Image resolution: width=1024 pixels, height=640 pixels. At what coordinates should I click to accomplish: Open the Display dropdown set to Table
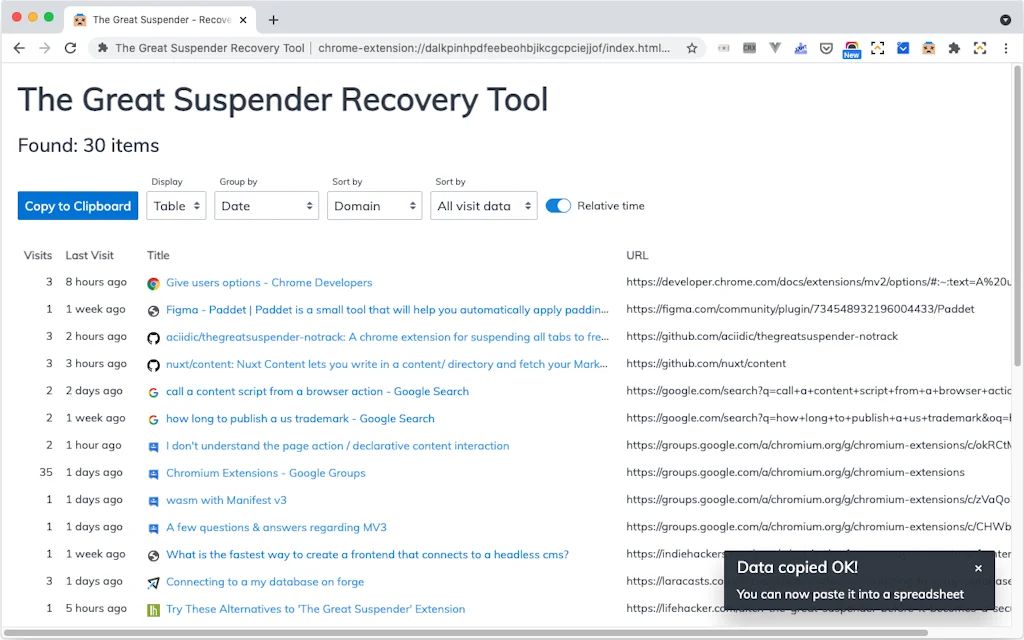(176, 206)
